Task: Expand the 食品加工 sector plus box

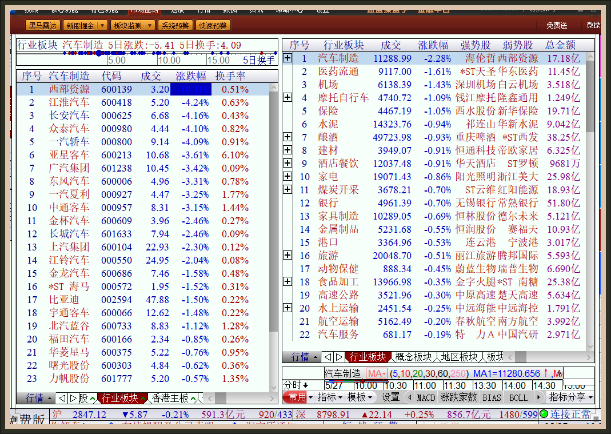Action: 288,281
